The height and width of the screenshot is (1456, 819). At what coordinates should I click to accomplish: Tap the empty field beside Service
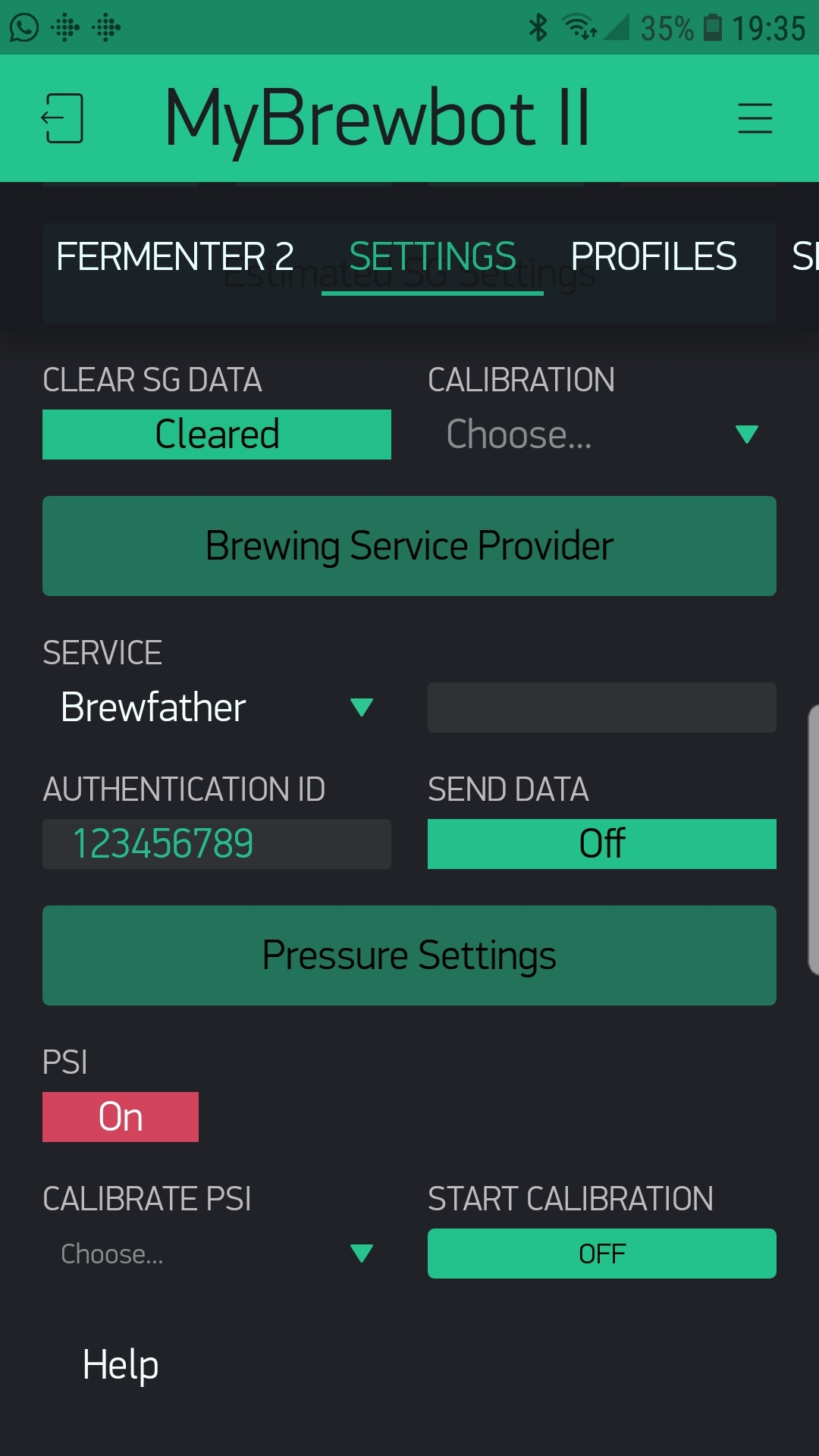602,708
